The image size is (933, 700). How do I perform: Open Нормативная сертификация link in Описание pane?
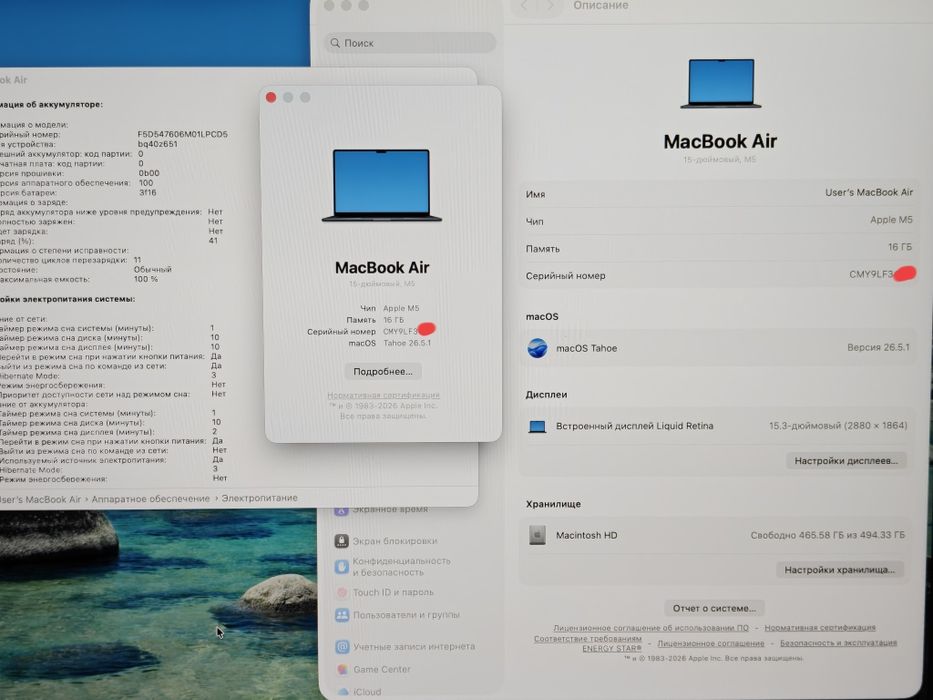[x=820, y=627]
